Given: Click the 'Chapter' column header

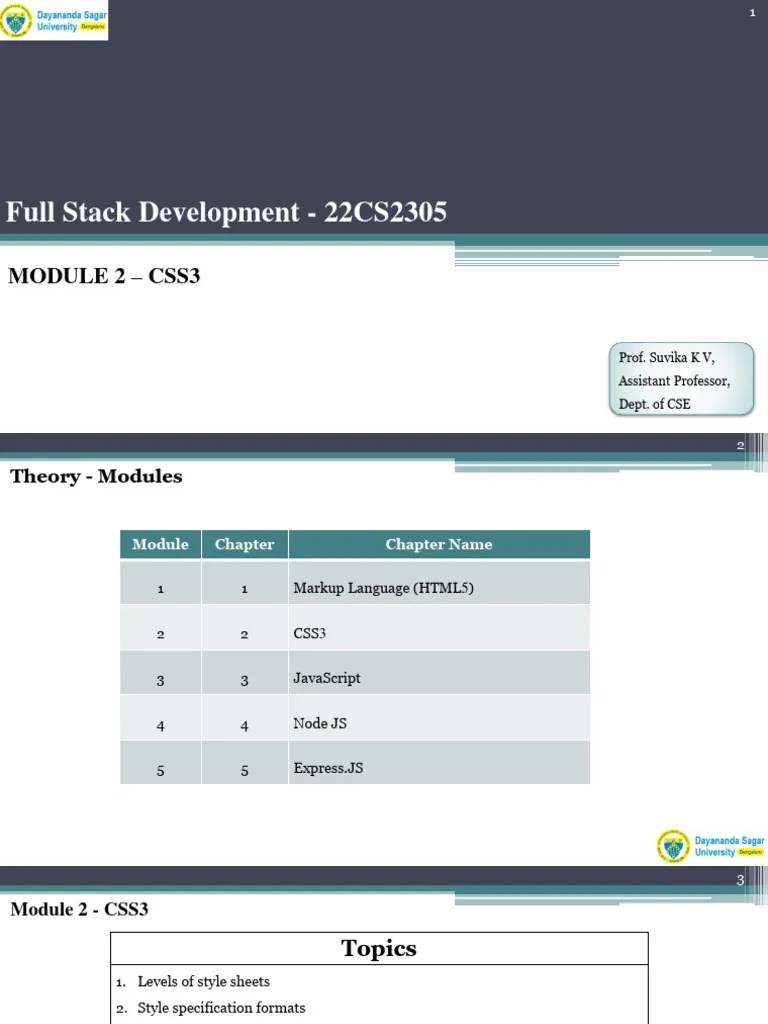Looking at the screenshot, I should point(245,545).
